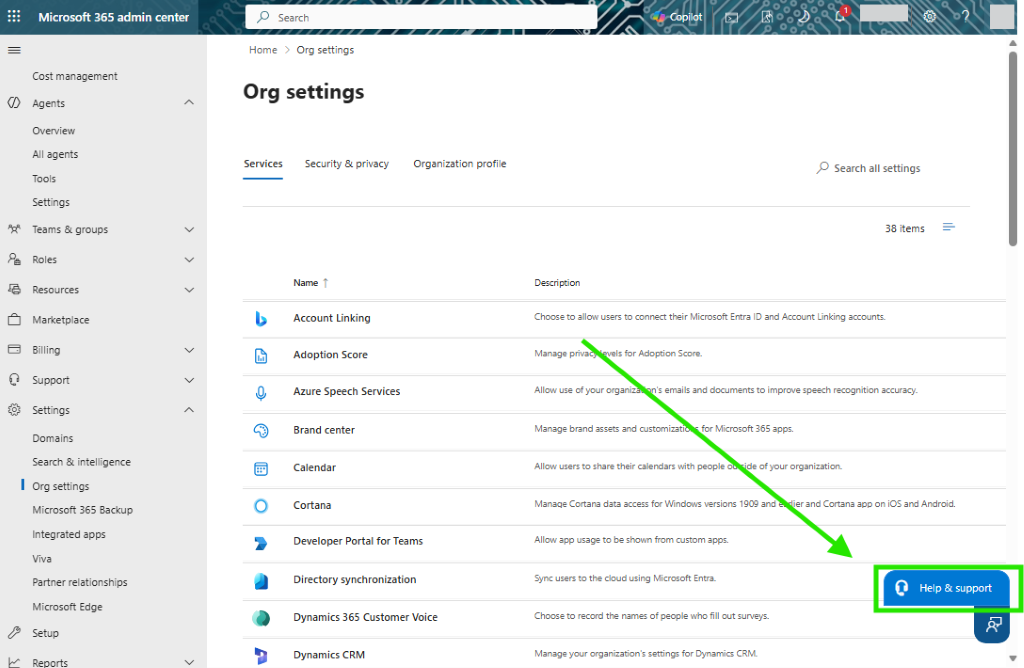Viewport: 1024px width, 668px height.
Task: Launch the Cloud Shell terminal icon
Action: pyautogui.click(x=731, y=18)
